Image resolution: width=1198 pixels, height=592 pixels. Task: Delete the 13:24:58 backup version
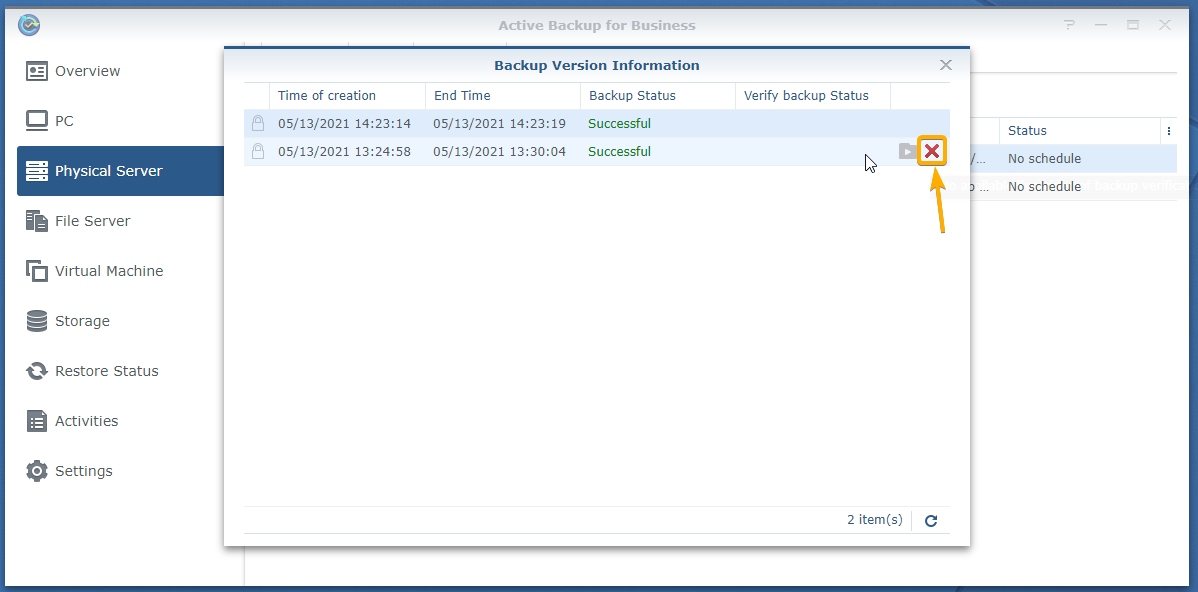932,151
